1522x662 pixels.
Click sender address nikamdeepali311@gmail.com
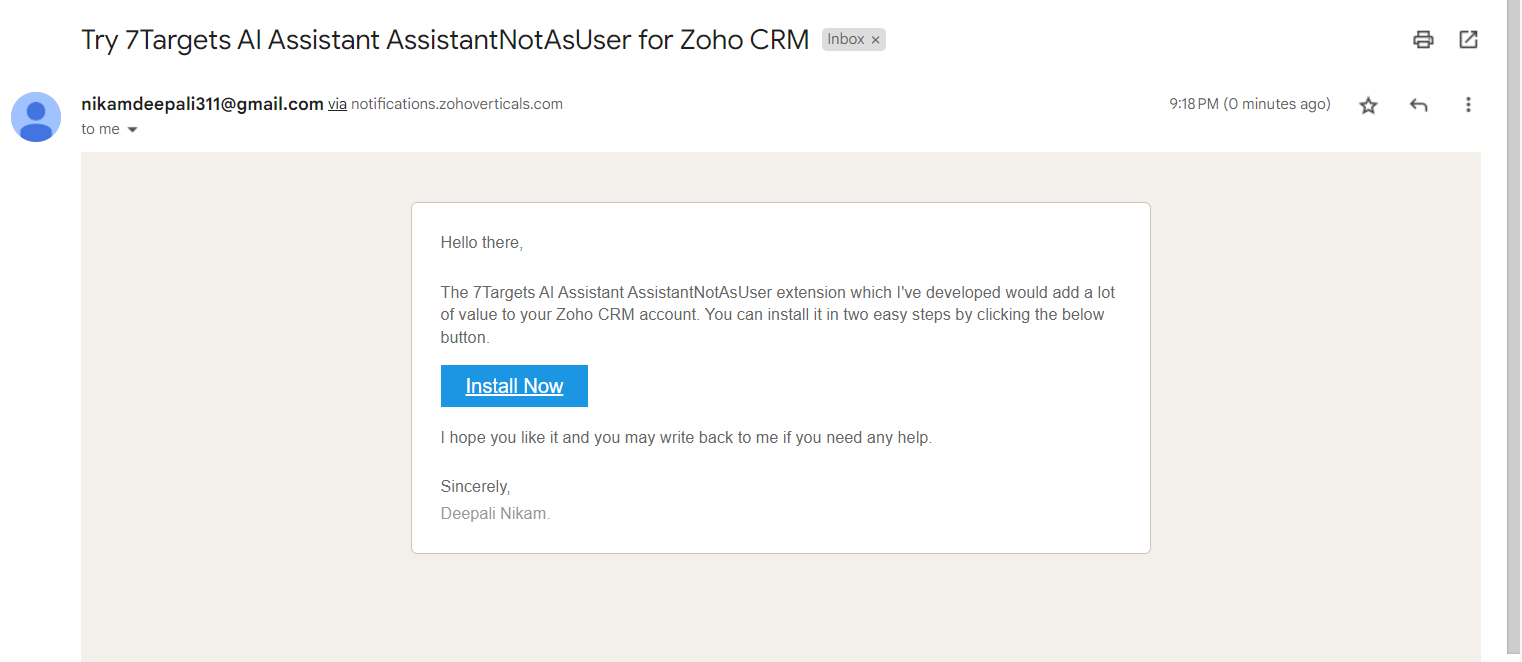click(202, 104)
